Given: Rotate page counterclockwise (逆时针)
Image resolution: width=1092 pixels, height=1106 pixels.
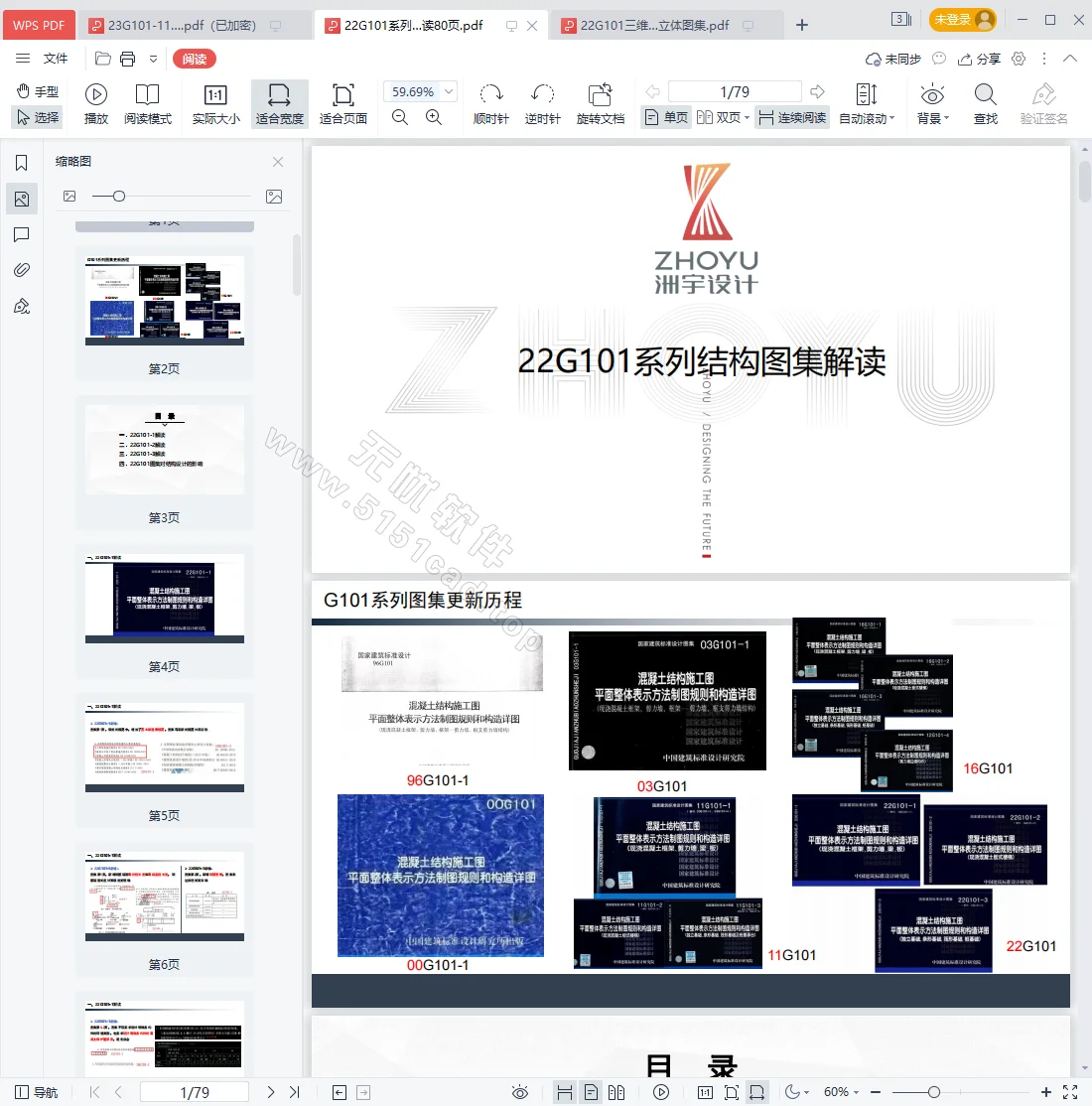Looking at the screenshot, I should [542, 96].
